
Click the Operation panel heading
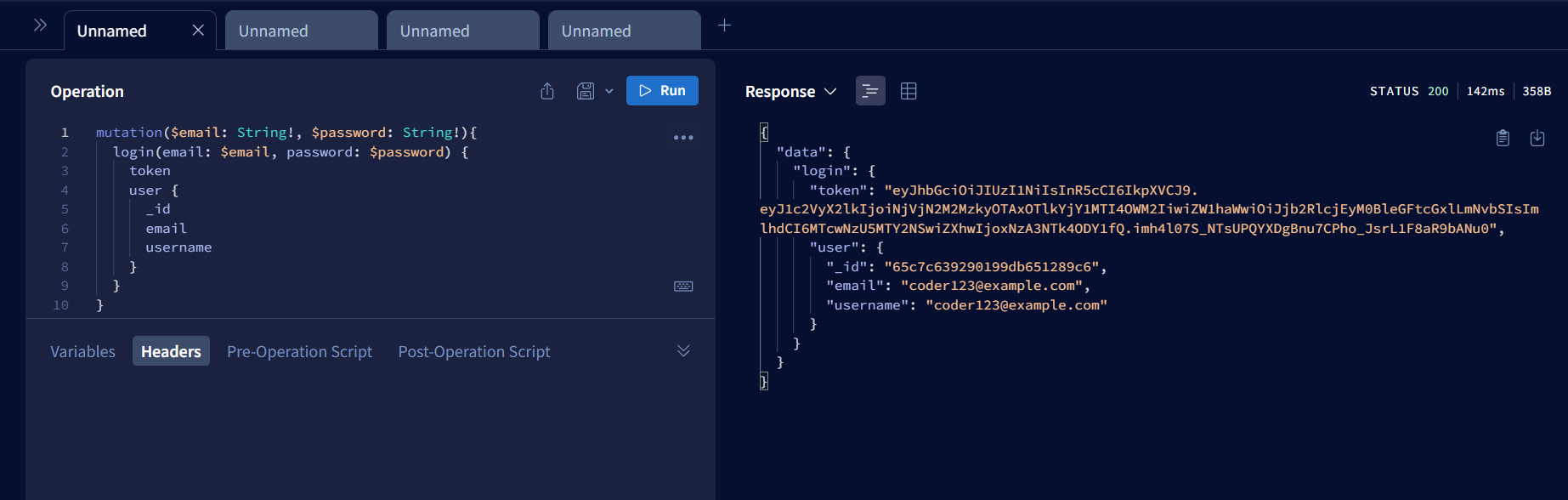(87, 91)
